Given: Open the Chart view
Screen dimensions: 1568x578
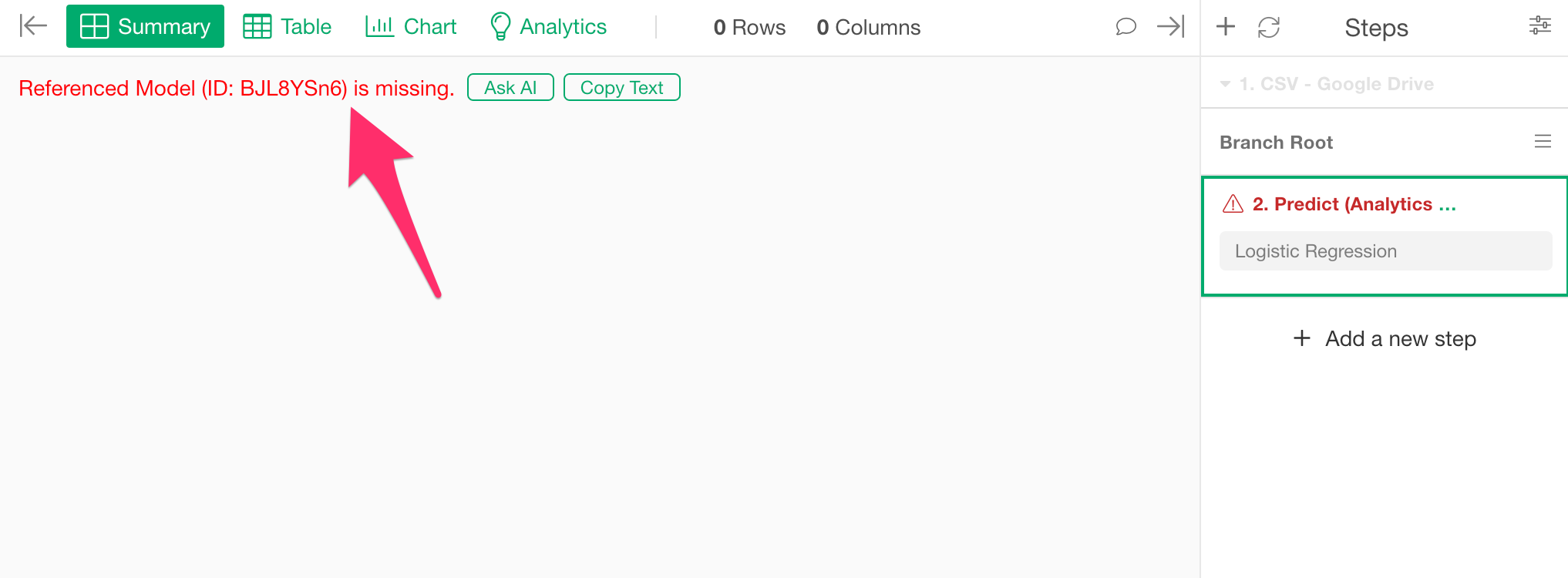Looking at the screenshot, I should (x=411, y=26).
